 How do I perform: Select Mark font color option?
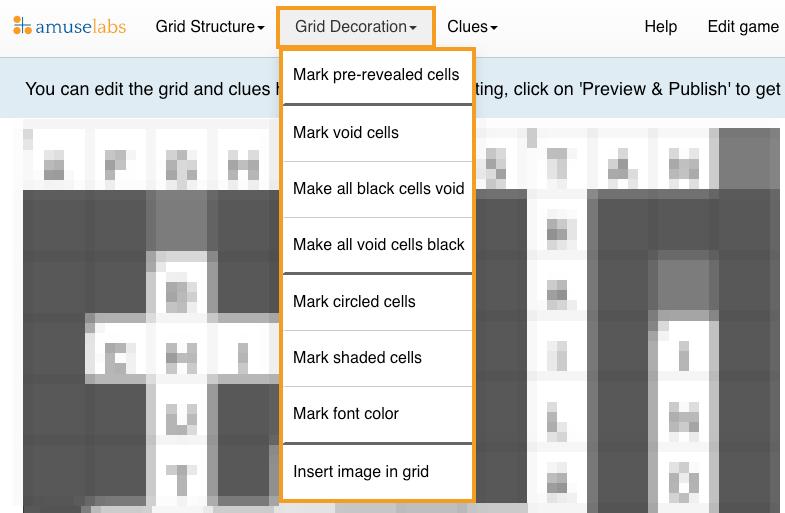(378, 414)
